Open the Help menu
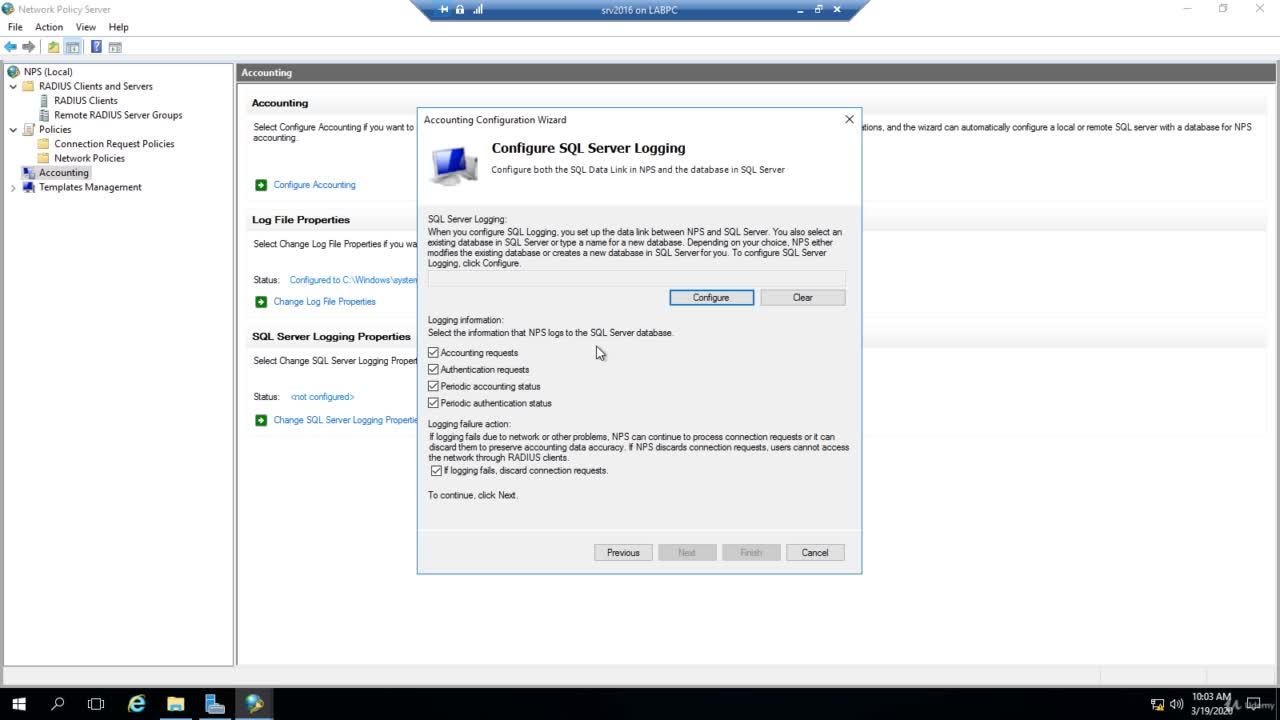Screen dimensions: 1280x720 point(119,27)
